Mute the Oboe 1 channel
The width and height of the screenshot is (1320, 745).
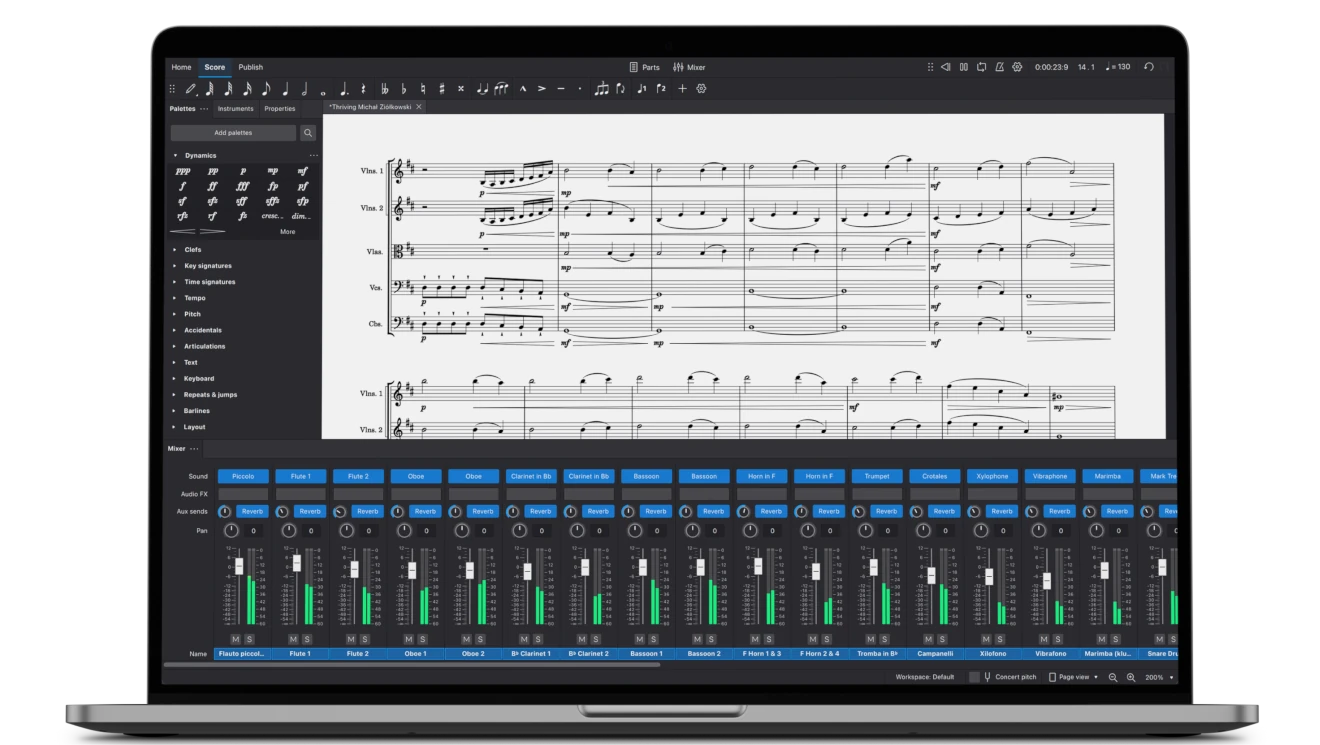tap(409, 639)
